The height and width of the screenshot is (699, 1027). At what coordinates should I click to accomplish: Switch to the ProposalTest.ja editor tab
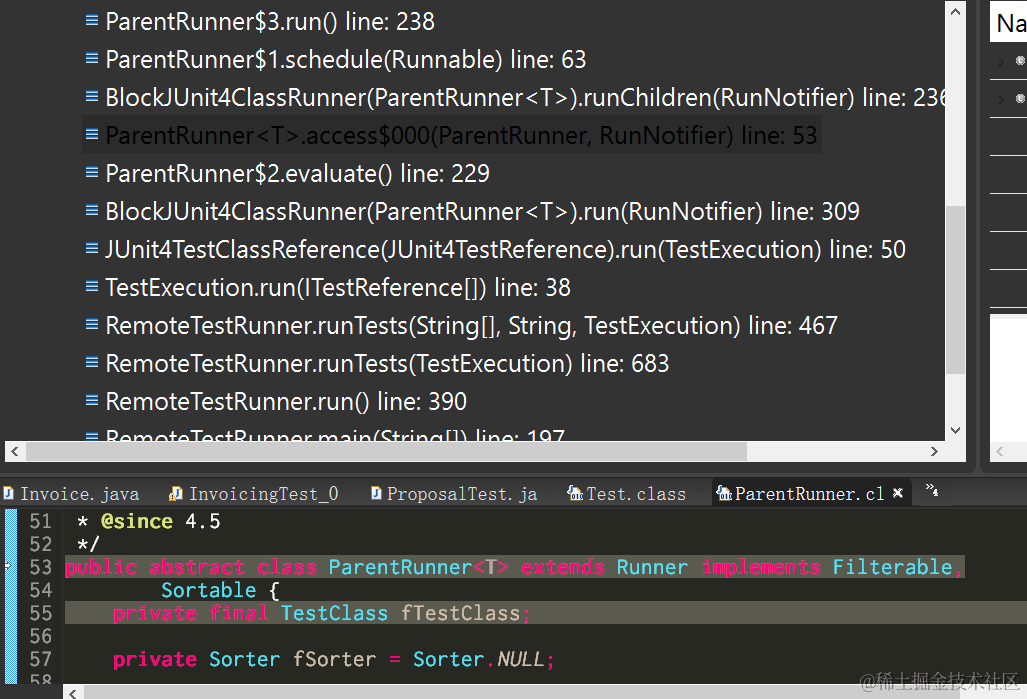coord(455,494)
